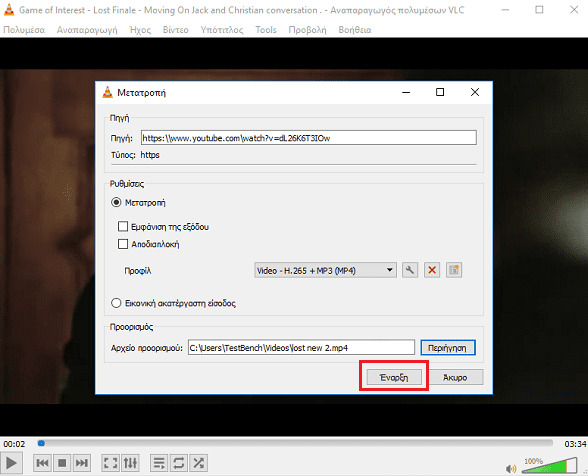
Task: Click the video seek progress bar
Action: pyautogui.click(x=296, y=444)
